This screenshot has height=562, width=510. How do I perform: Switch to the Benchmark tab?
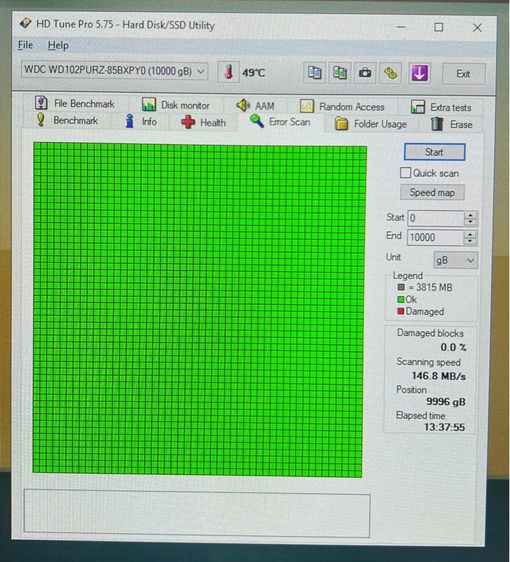(x=67, y=120)
